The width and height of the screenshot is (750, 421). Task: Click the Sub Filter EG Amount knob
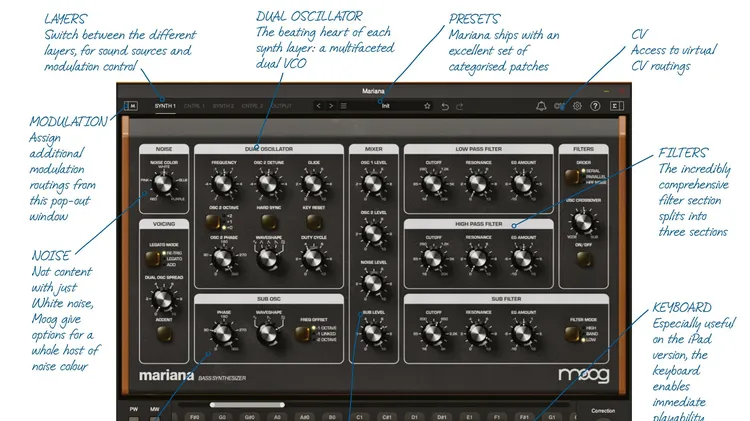point(523,334)
